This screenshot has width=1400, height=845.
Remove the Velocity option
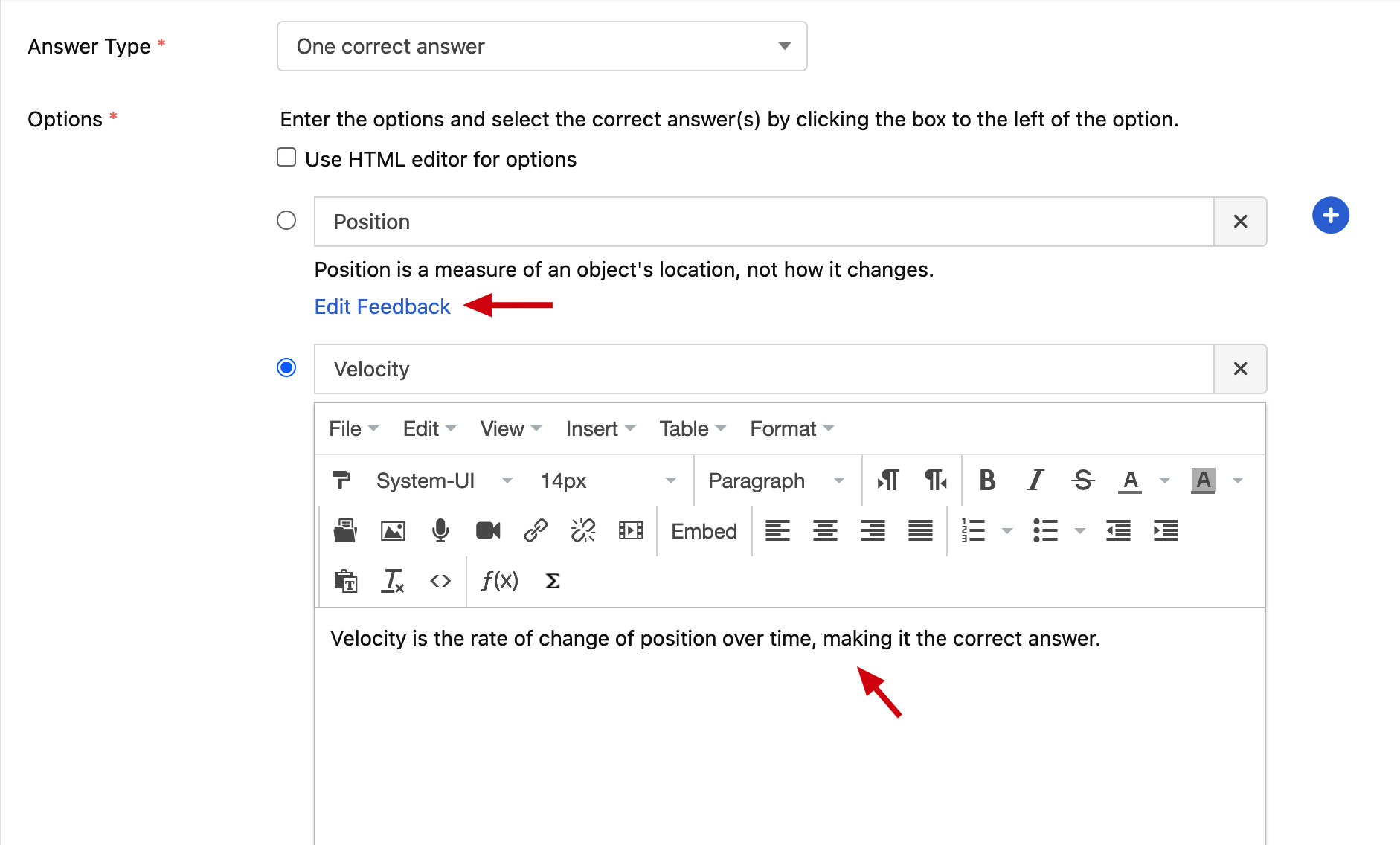pyautogui.click(x=1240, y=369)
